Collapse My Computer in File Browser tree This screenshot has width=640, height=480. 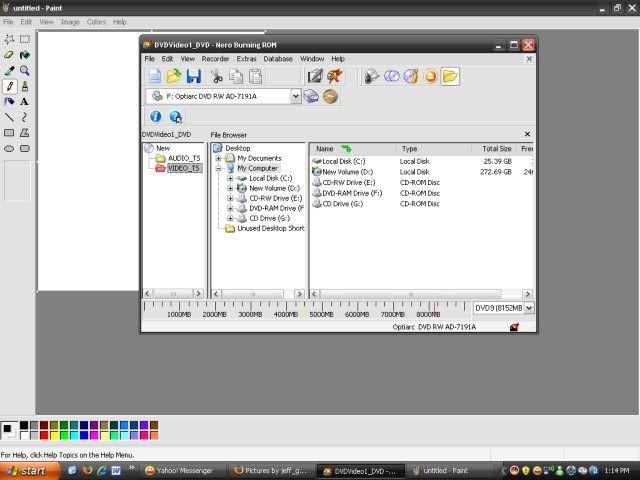click(218, 168)
